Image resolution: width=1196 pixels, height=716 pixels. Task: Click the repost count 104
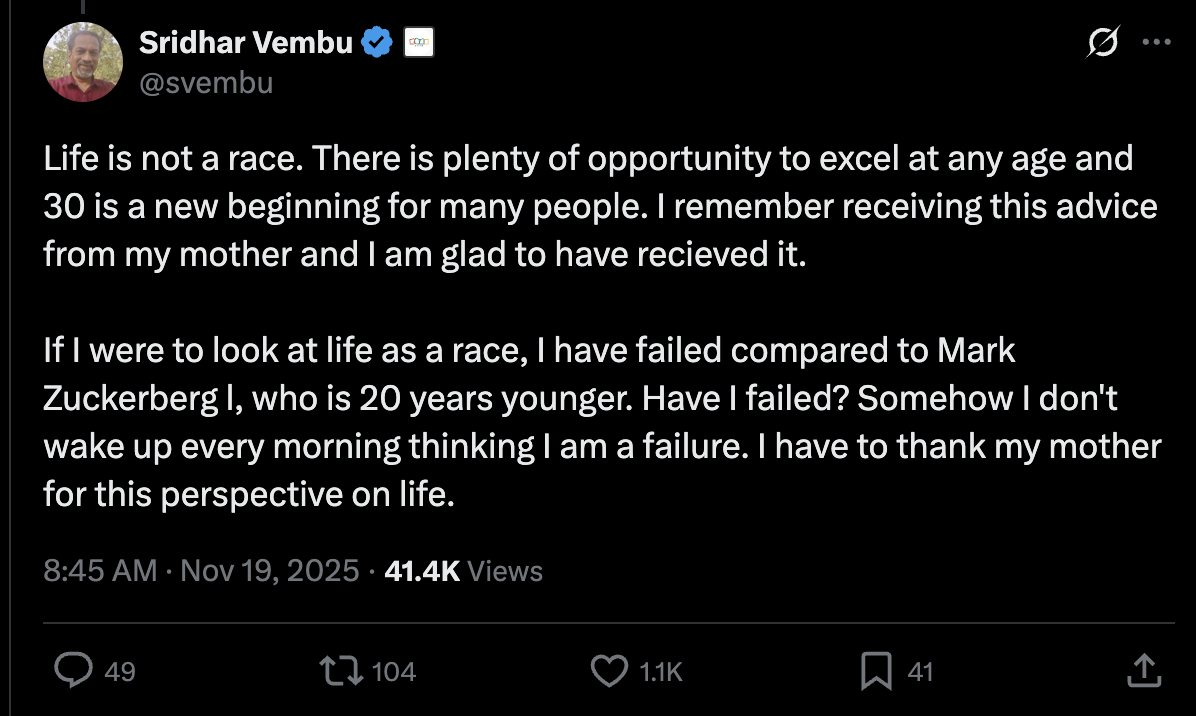(x=393, y=672)
